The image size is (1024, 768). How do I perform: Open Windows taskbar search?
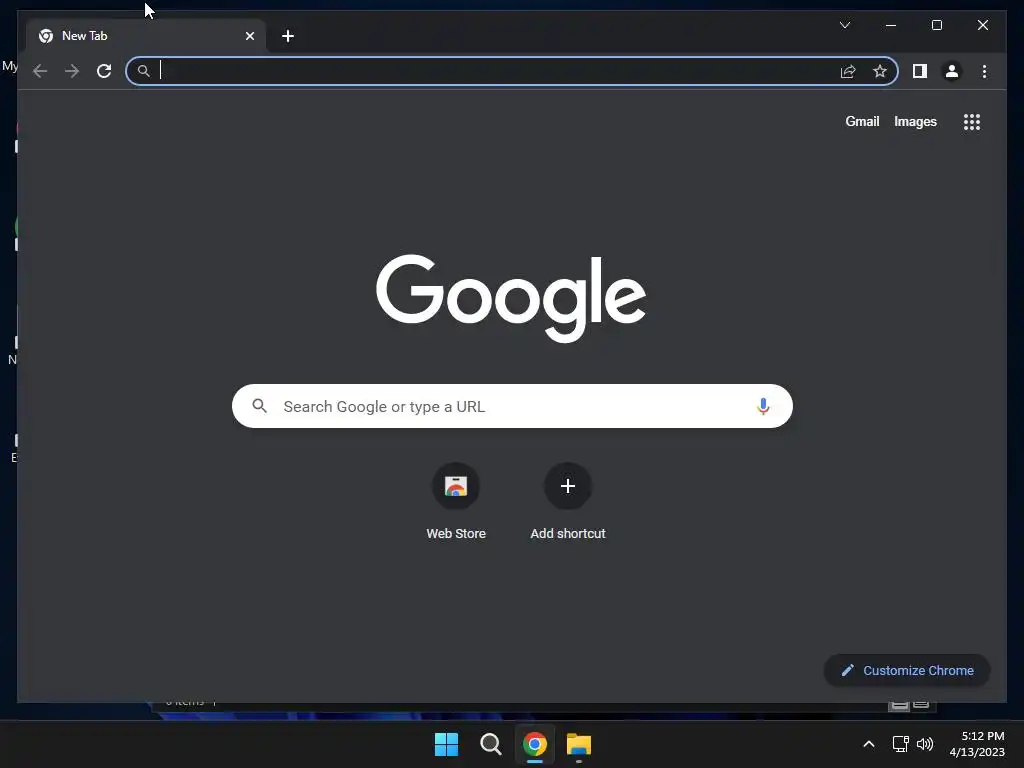pyautogui.click(x=490, y=744)
